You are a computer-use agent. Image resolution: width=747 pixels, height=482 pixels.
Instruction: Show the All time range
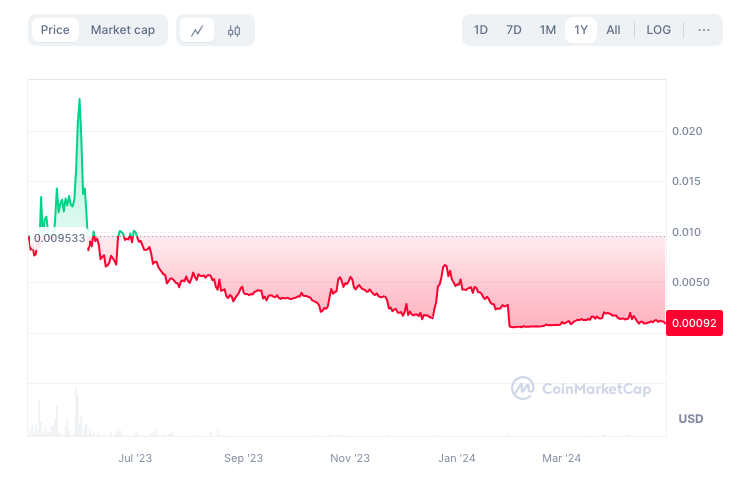613,30
